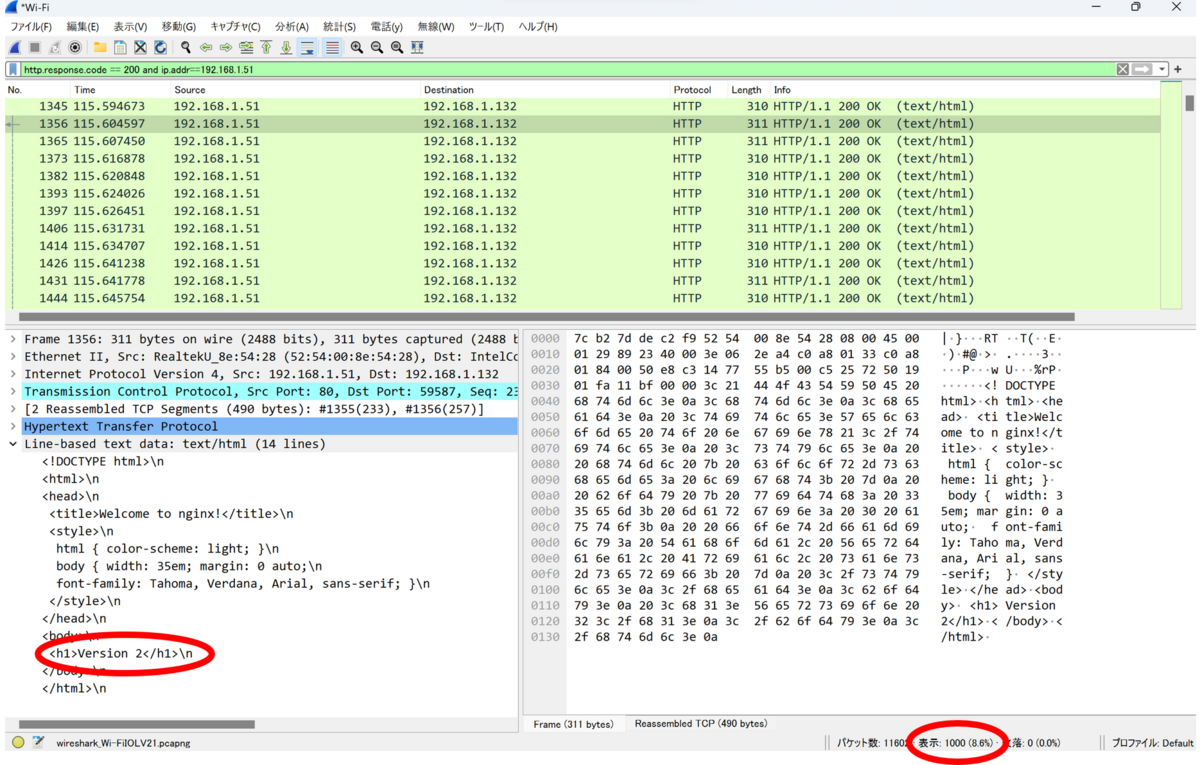The height and width of the screenshot is (765, 1200).
Task: Apply the display filter arrow button
Action: tap(1142, 69)
